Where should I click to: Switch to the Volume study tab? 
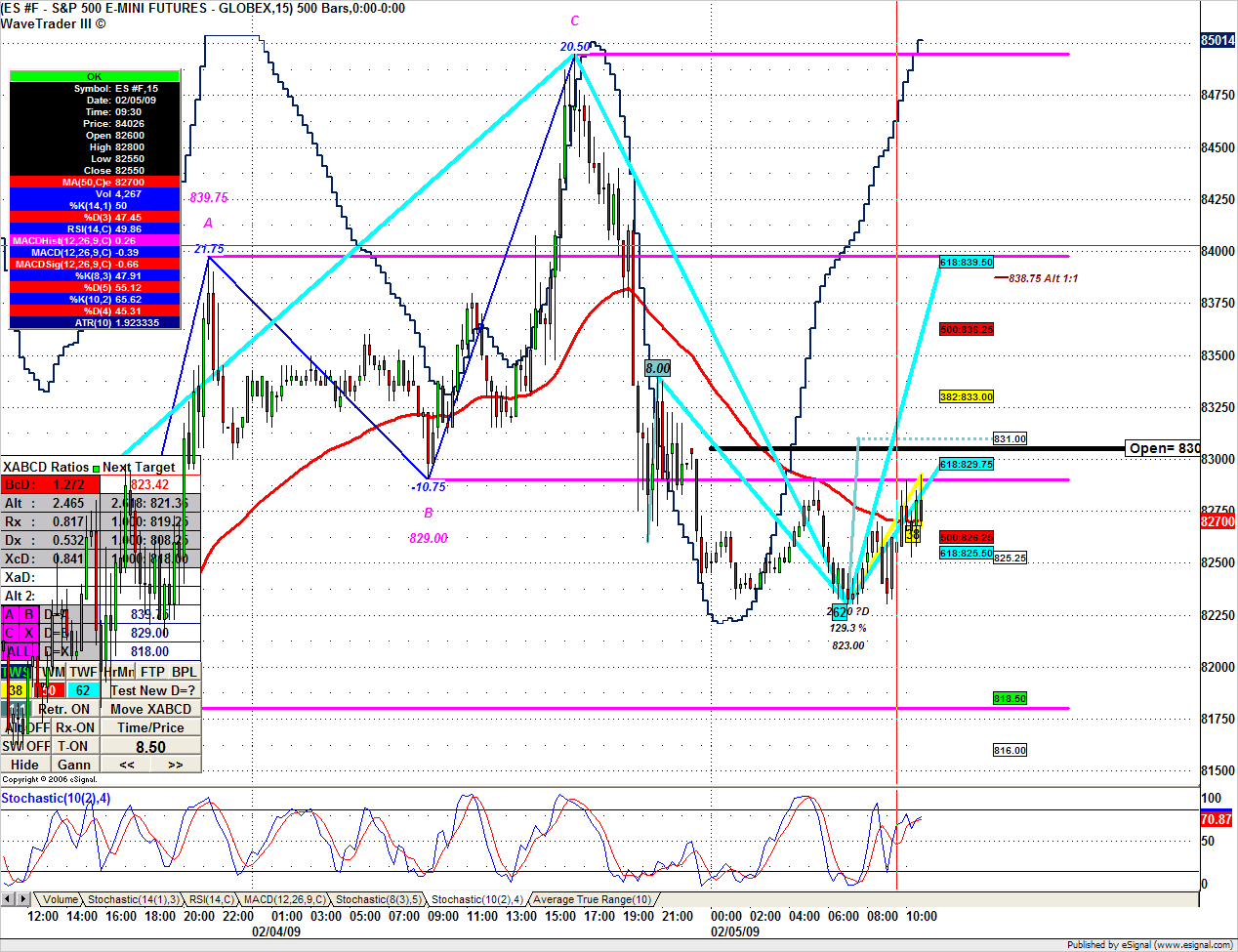60,899
